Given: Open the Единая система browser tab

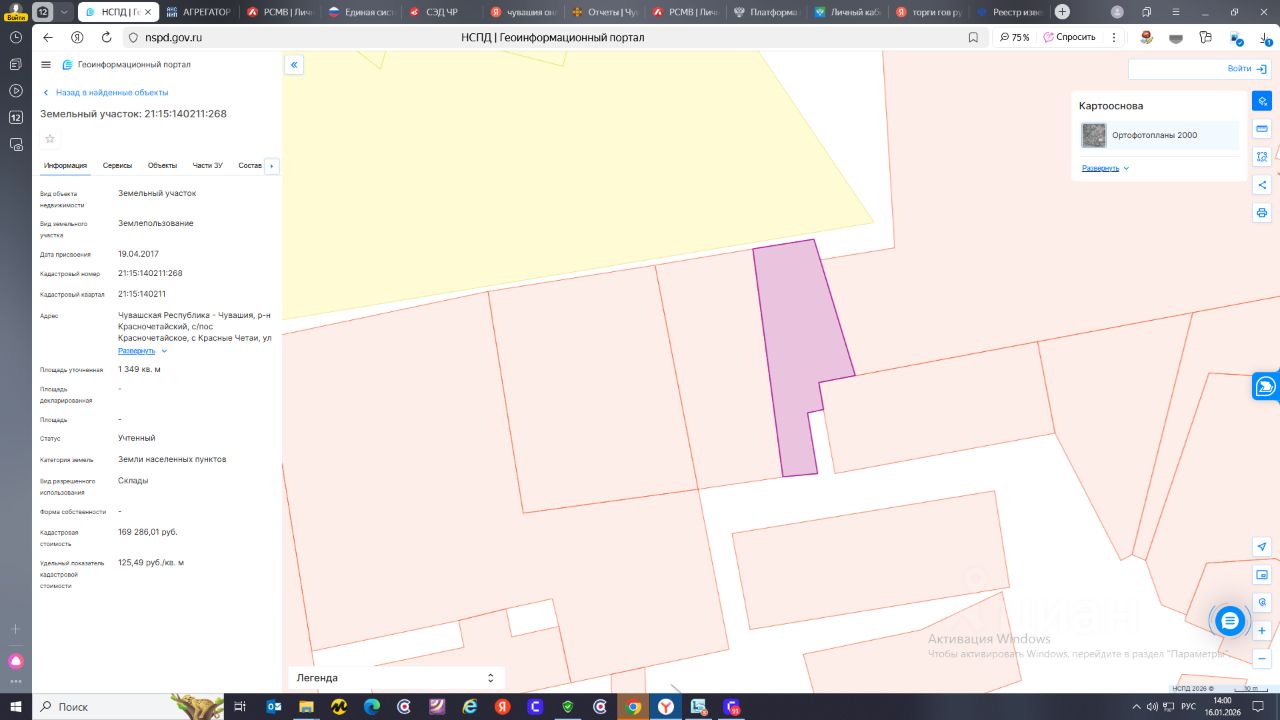Looking at the screenshot, I should pyautogui.click(x=361, y=12).
